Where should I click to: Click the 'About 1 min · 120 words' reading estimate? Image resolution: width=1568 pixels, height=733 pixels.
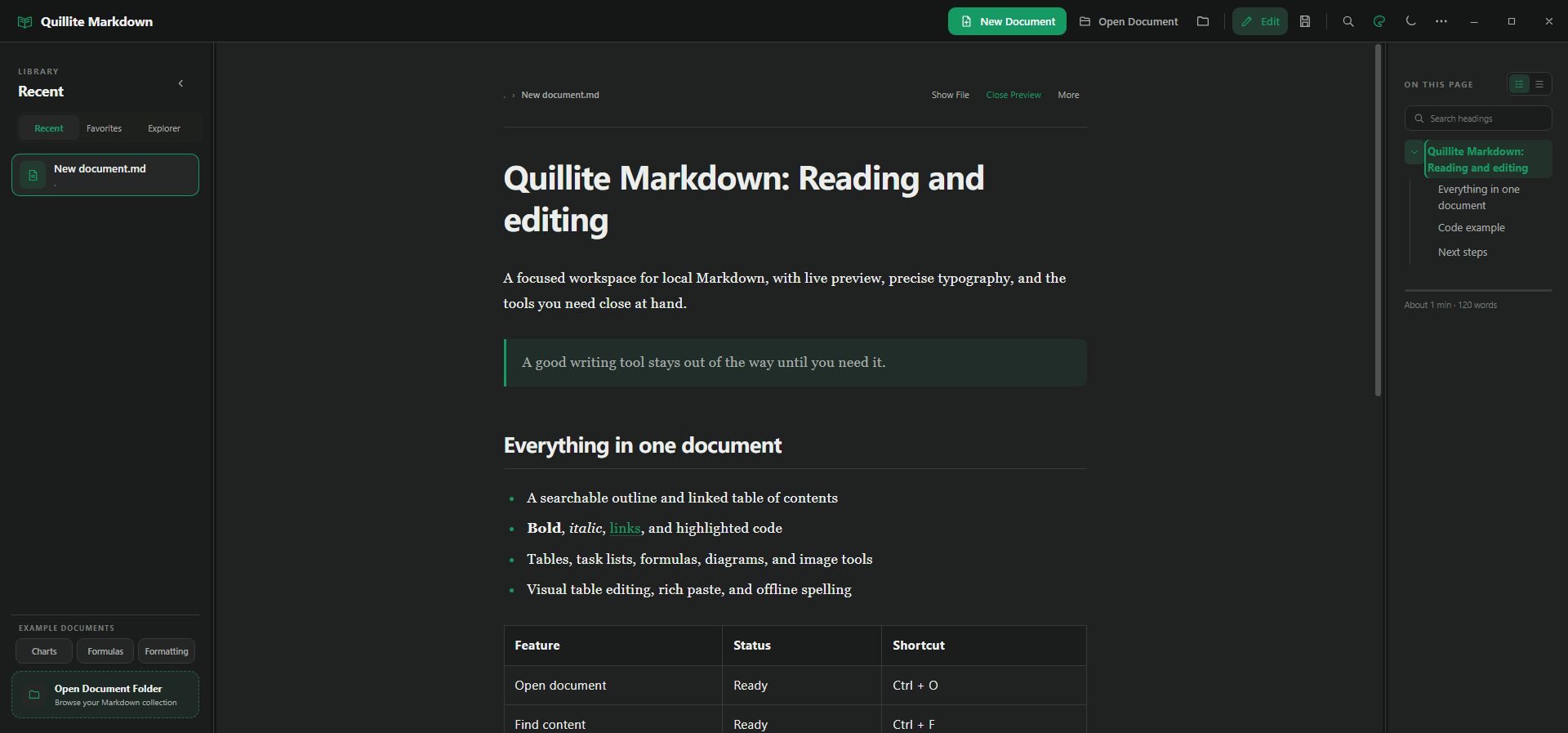(x=1450, y=305)
